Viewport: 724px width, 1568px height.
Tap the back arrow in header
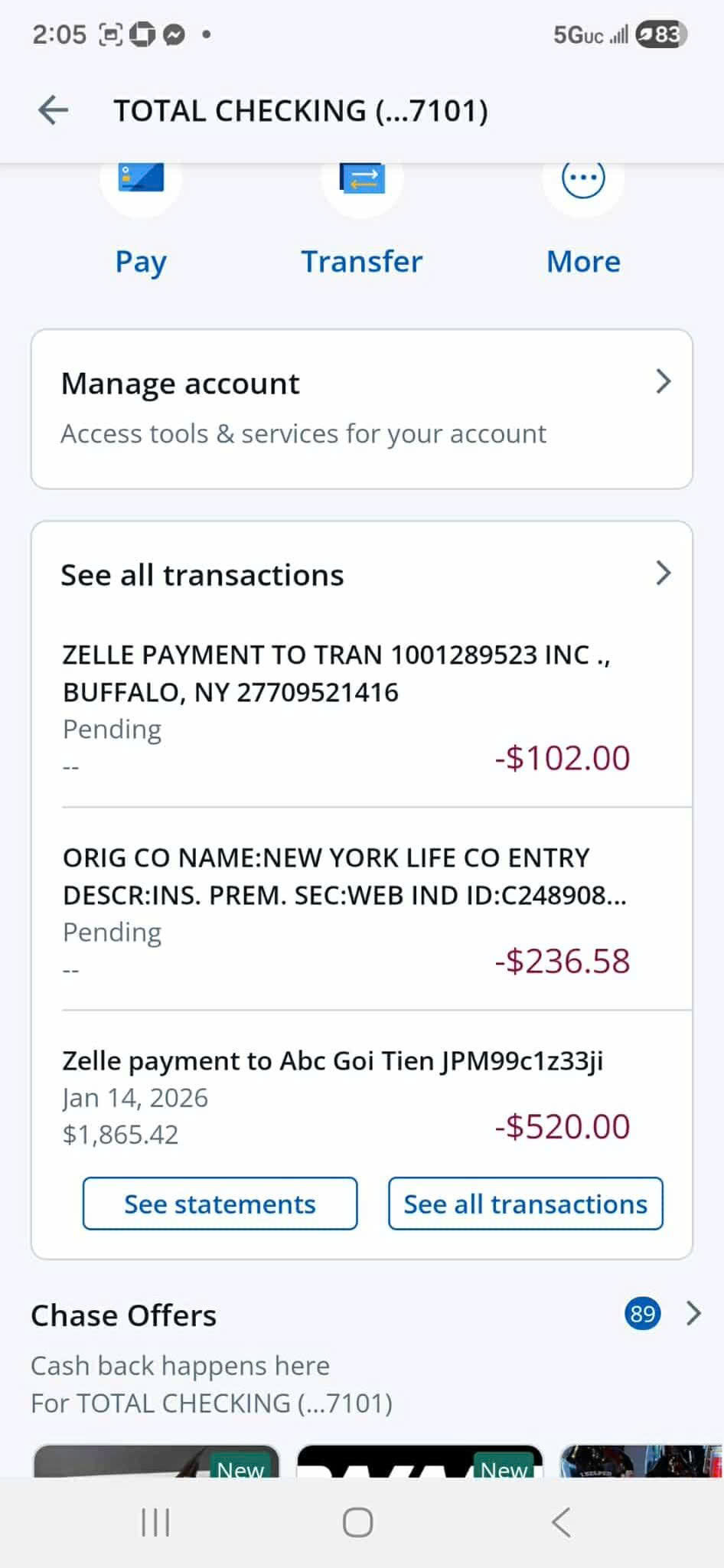pos(54,110)
